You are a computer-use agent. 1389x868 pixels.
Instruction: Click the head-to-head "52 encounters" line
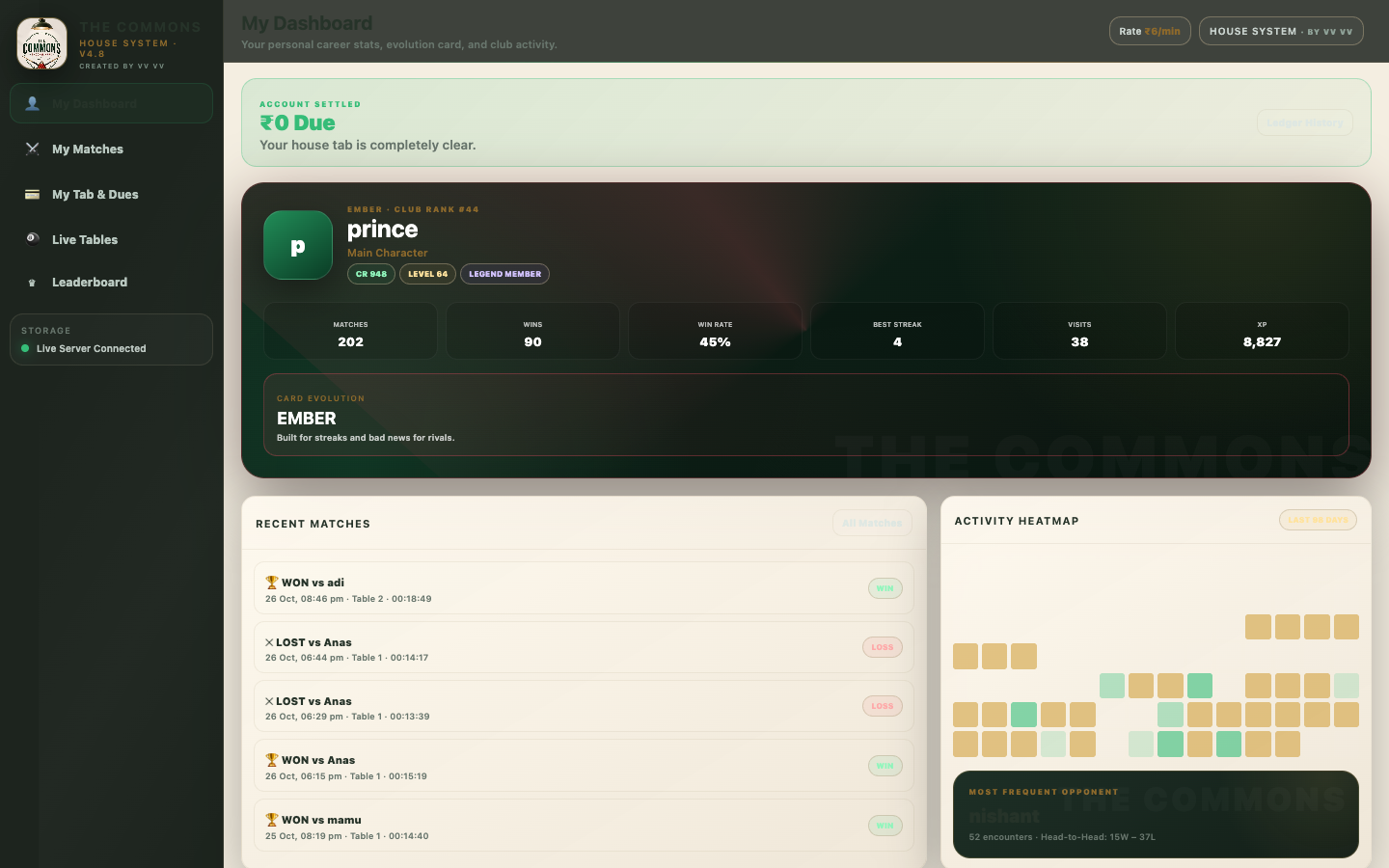[1062, 837]
